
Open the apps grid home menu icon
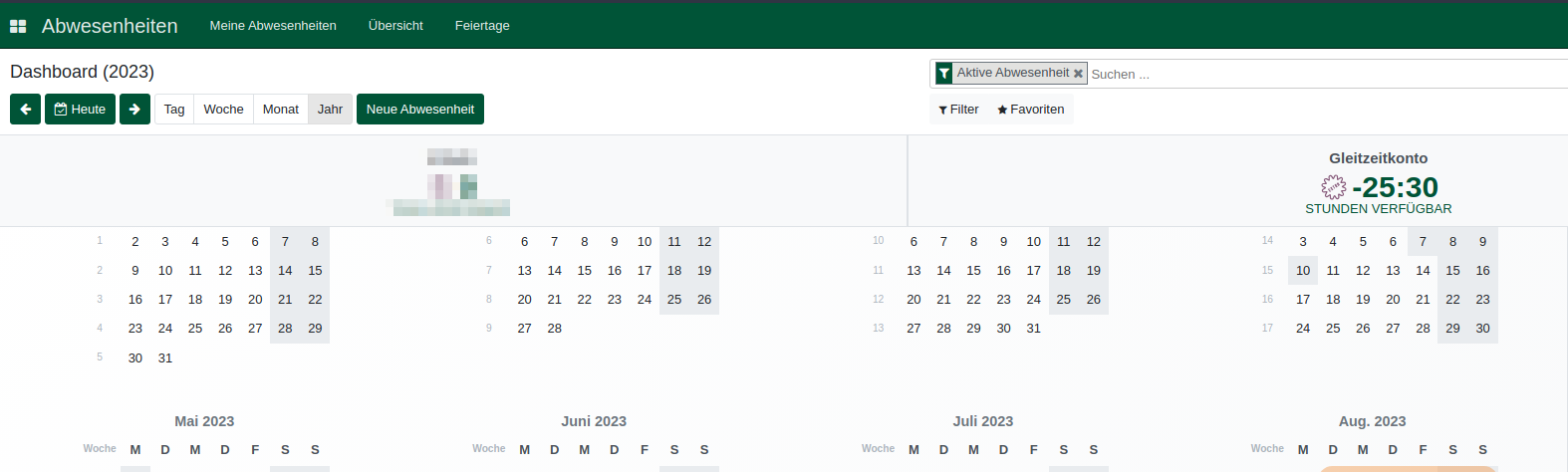[18, 26]
